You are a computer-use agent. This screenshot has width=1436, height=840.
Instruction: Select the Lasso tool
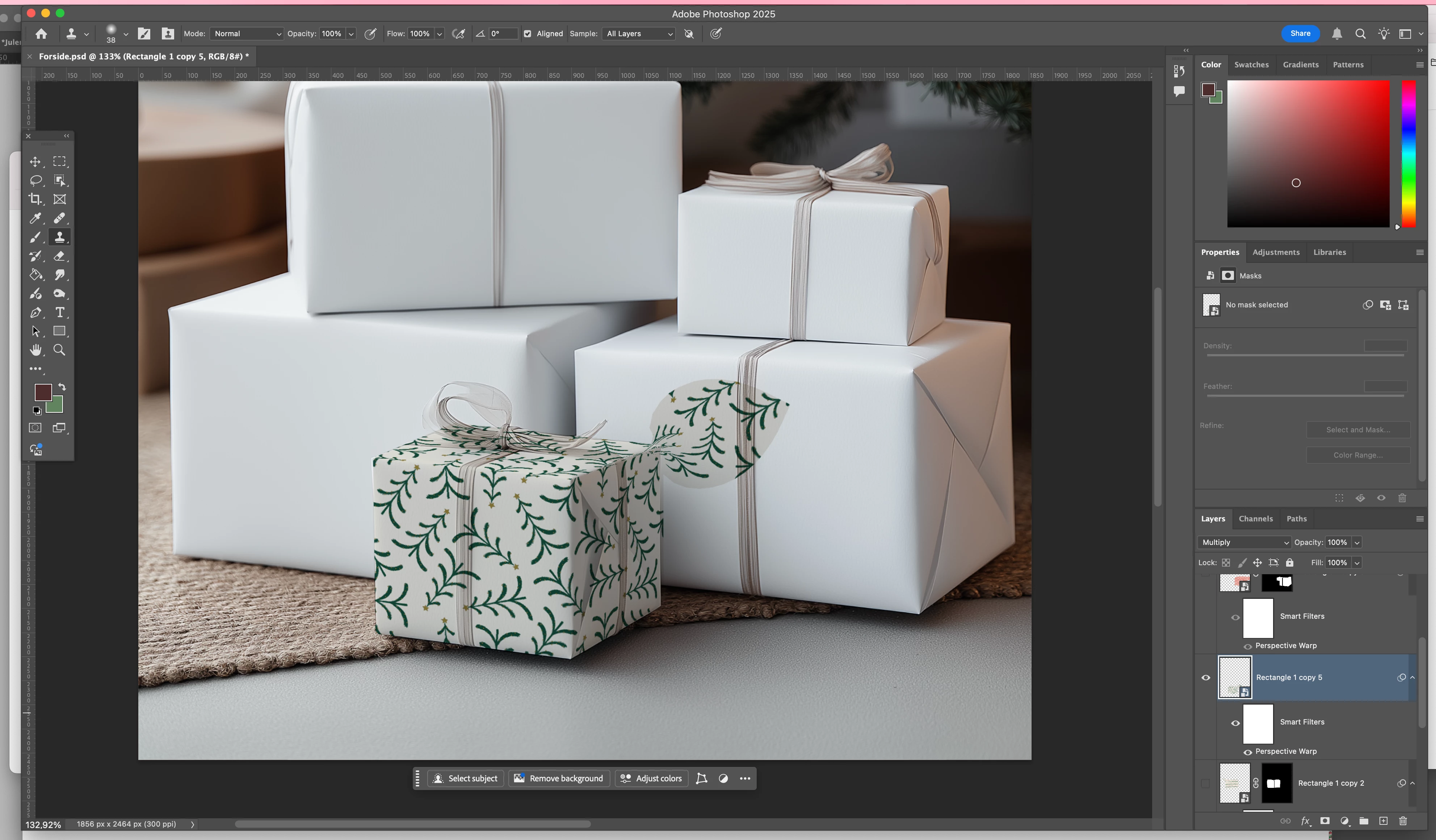pyautogui.click(x=35, y=181)
